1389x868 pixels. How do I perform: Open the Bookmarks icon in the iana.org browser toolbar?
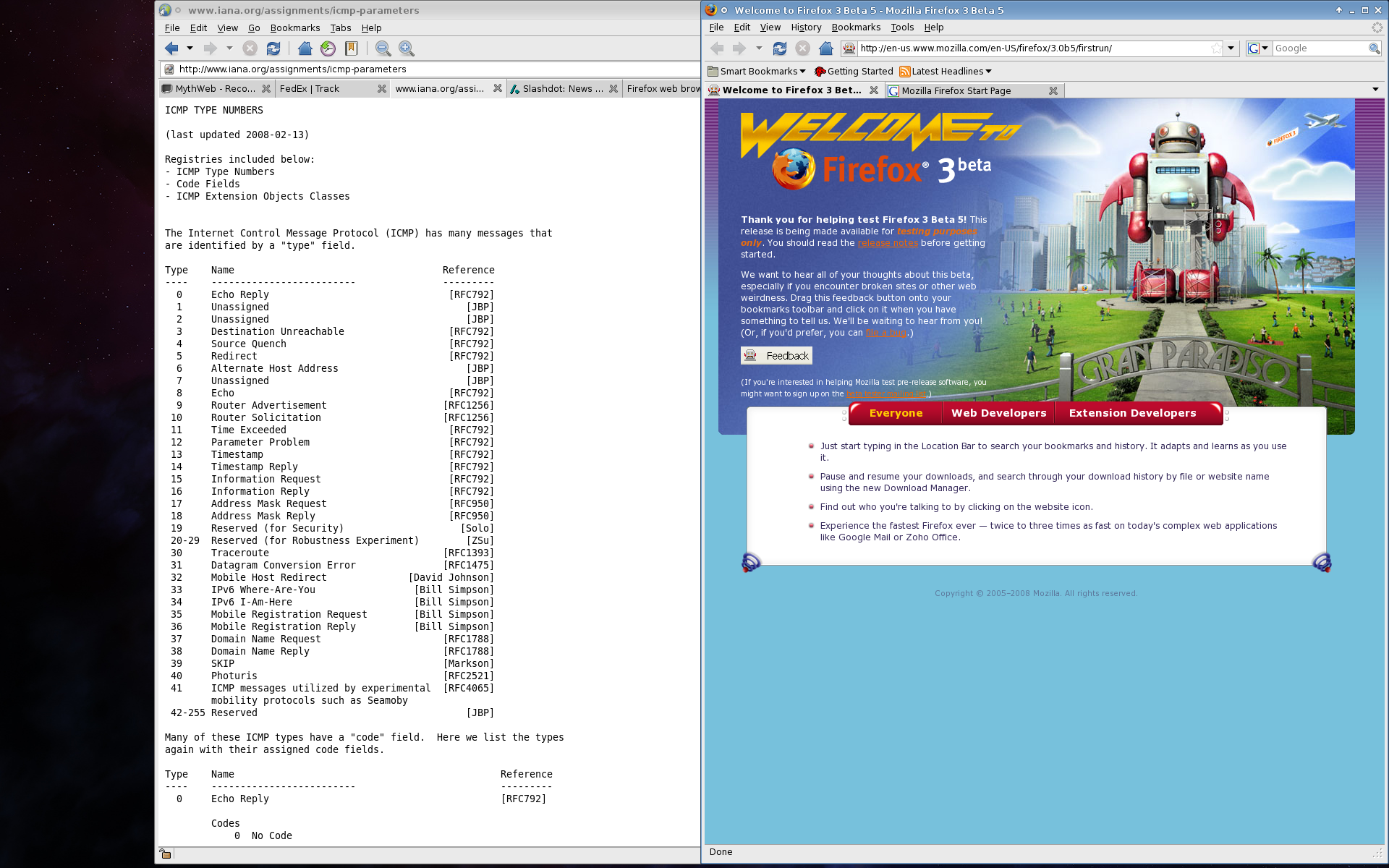[x=352, y=48]
